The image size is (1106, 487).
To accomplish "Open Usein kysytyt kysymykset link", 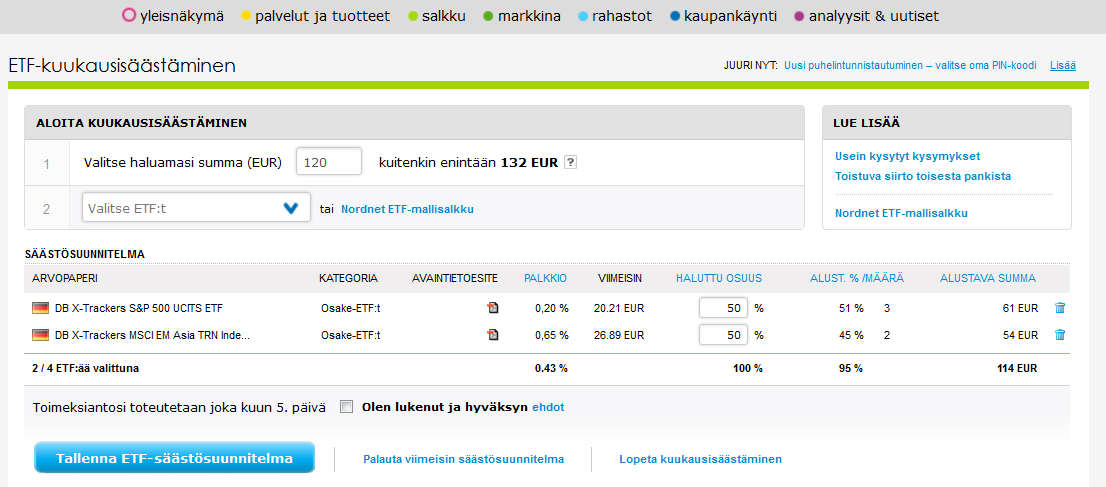I will 908,156.
